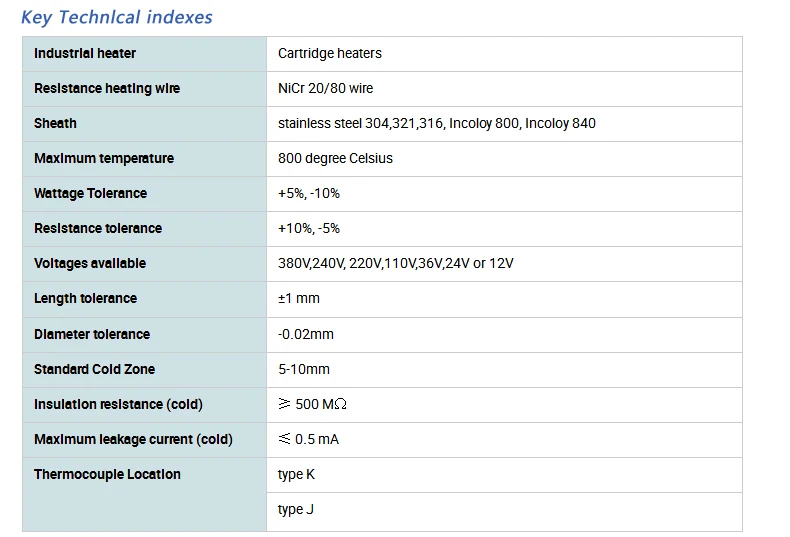The width and height of the screenshot is (790, 537).
Task: Click the 'type J' thermocouple value
Action: (x=296, y=509)
